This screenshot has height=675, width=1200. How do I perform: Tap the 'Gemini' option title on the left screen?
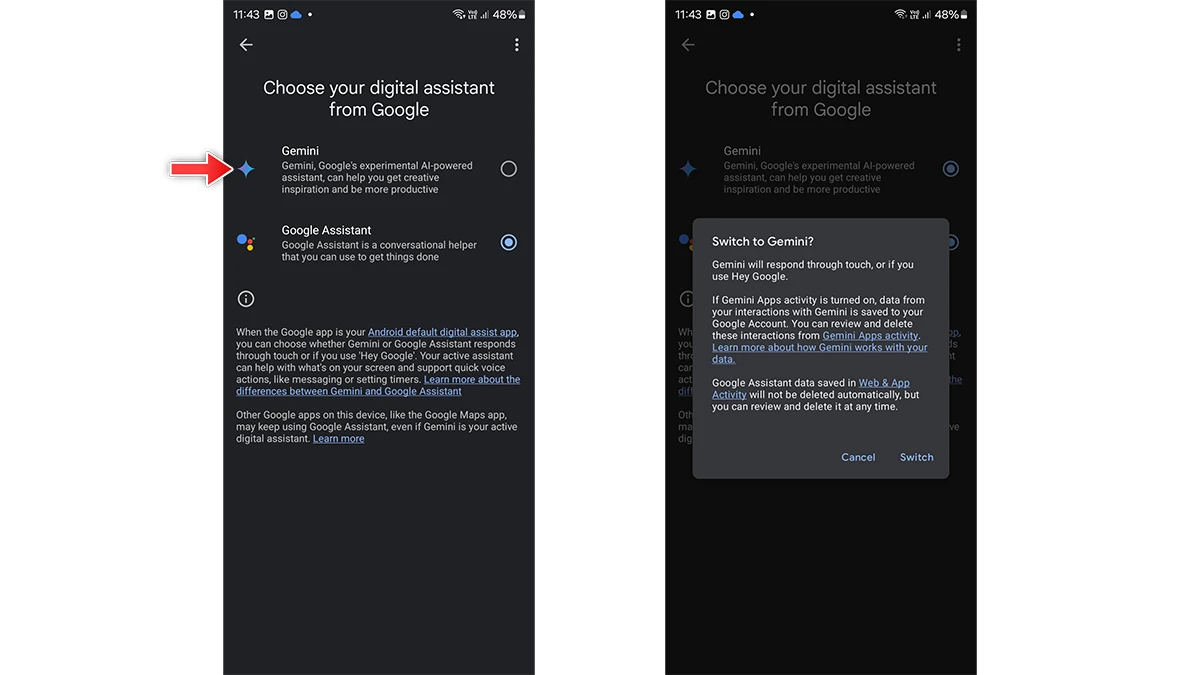(300, 151)
